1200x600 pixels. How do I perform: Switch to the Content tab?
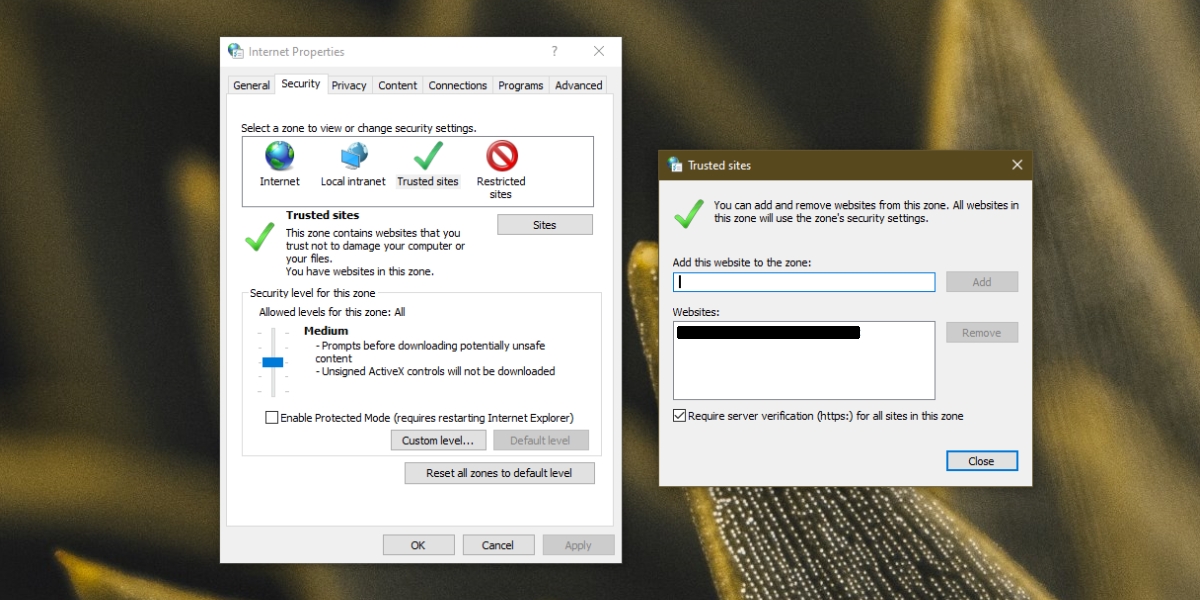pyautogui.click(x=397, y=86)
